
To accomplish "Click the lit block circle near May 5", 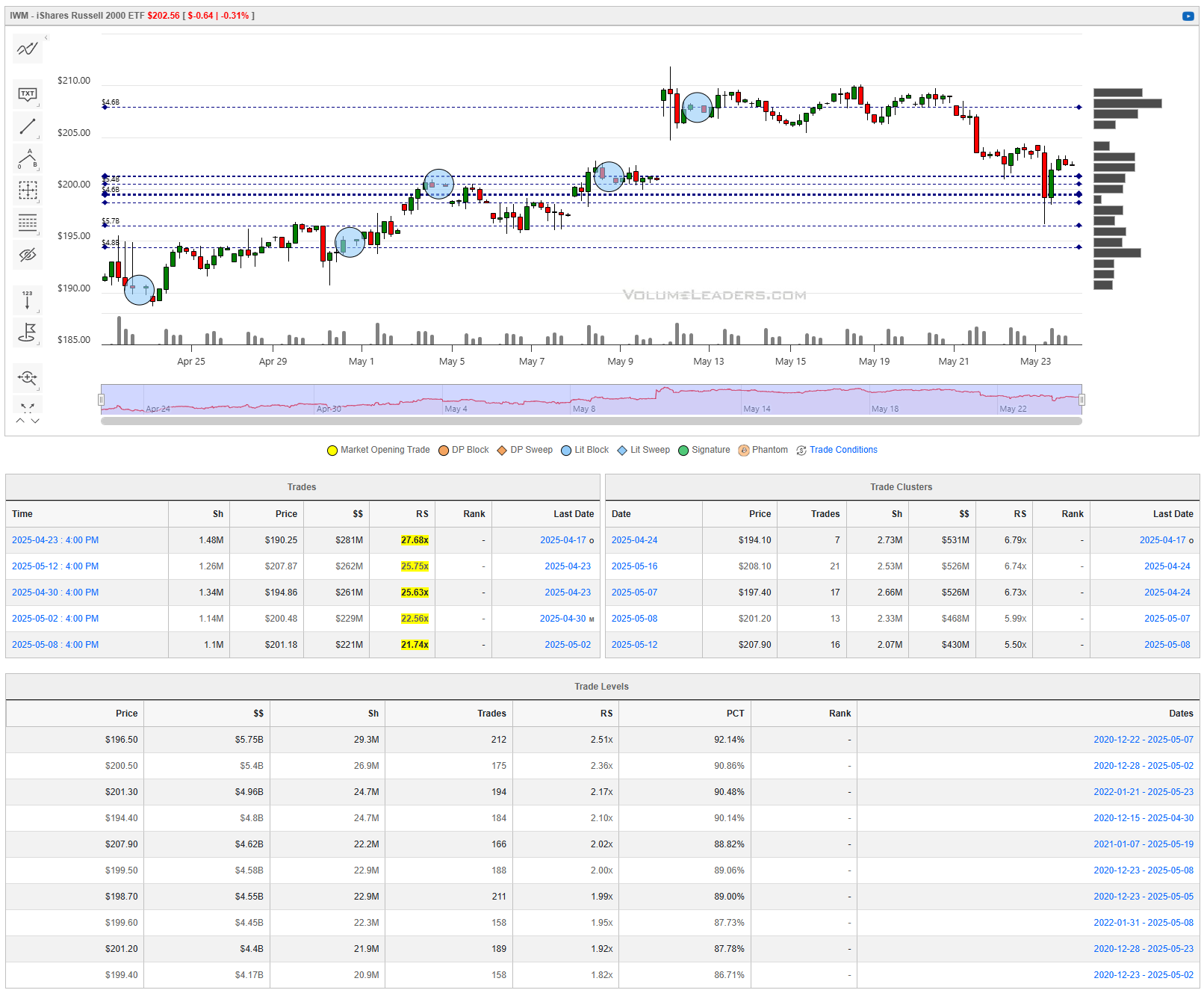I will [438, 184].
